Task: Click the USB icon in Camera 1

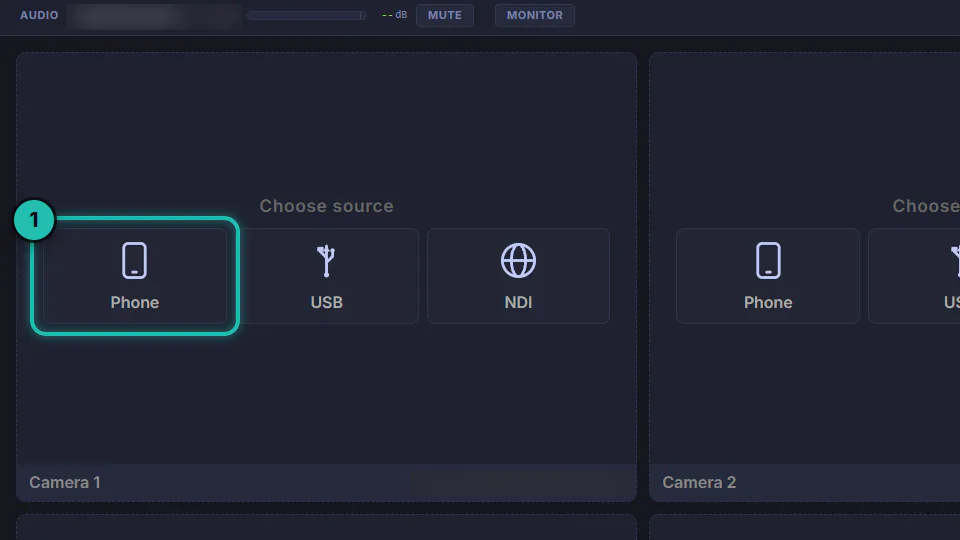Action: [326, 261]
